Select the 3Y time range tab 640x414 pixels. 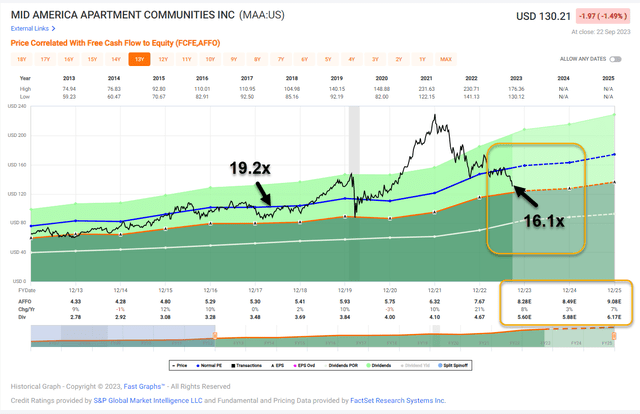[375, 59]
